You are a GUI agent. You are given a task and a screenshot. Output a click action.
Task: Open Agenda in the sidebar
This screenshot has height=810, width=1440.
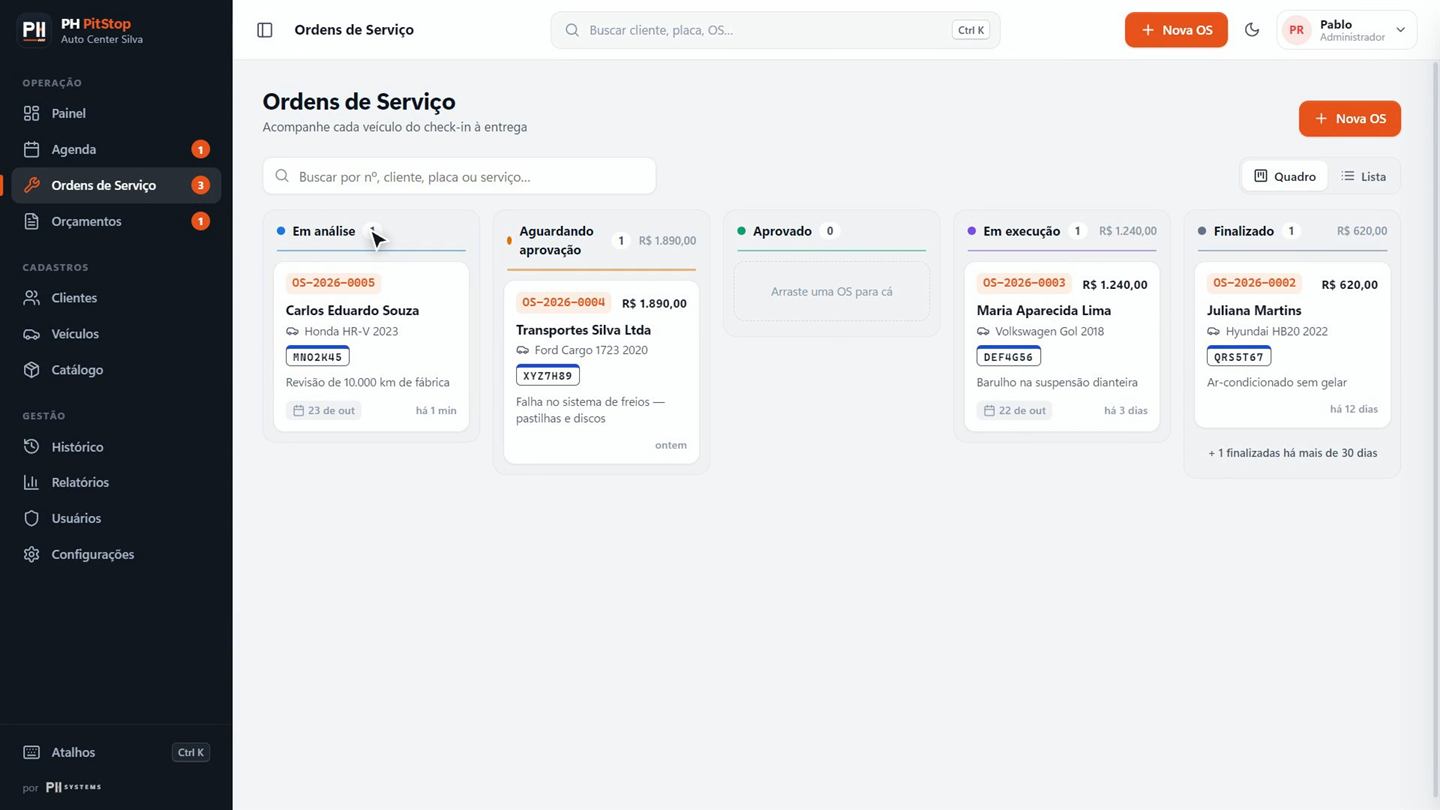click(x=116, y=149)
